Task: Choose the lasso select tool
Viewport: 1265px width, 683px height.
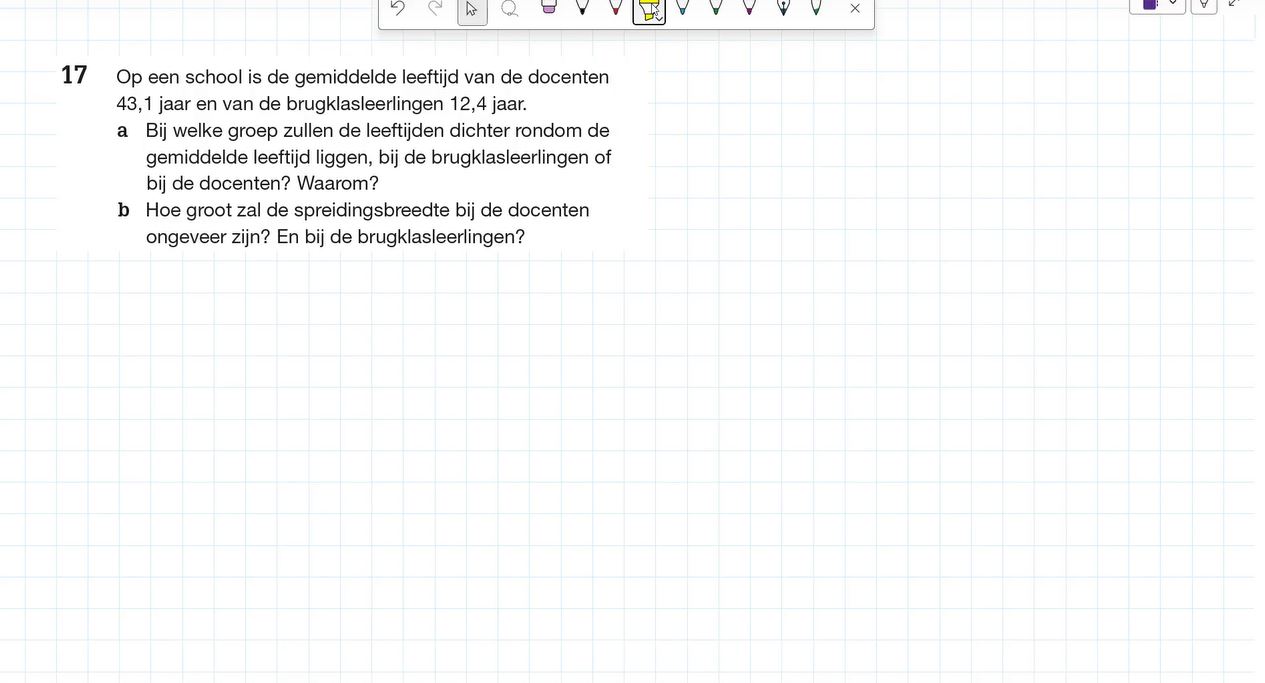Action: [509, 8]
